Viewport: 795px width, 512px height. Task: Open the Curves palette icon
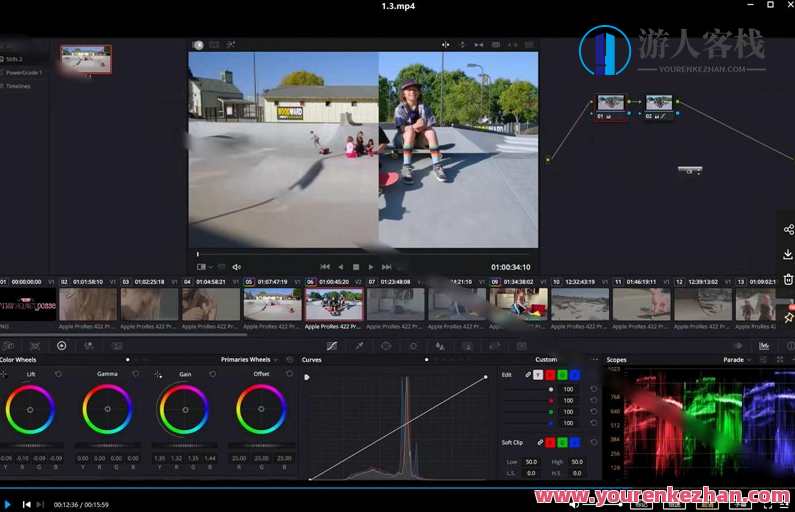click(x=332, y=346)
